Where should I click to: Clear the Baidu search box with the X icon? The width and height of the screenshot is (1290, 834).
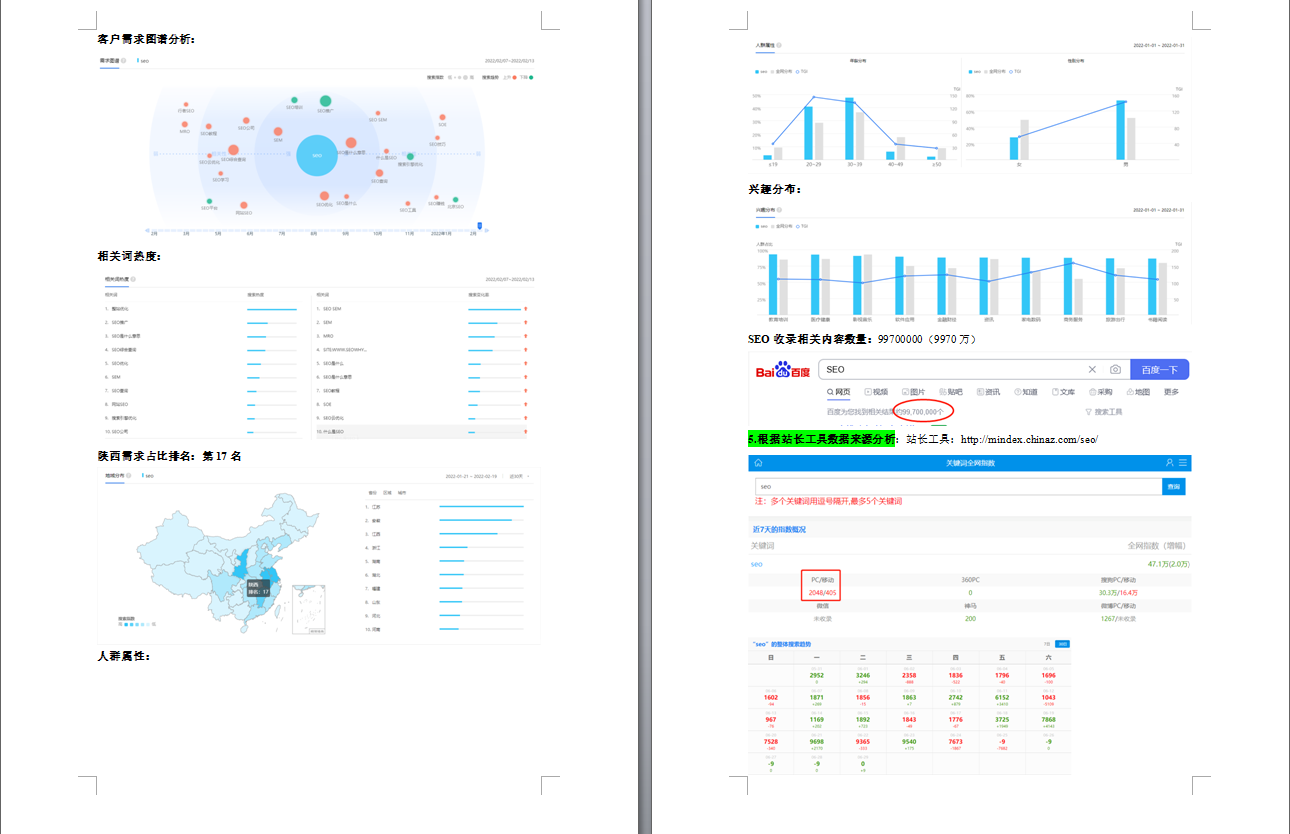point(1092,370)
